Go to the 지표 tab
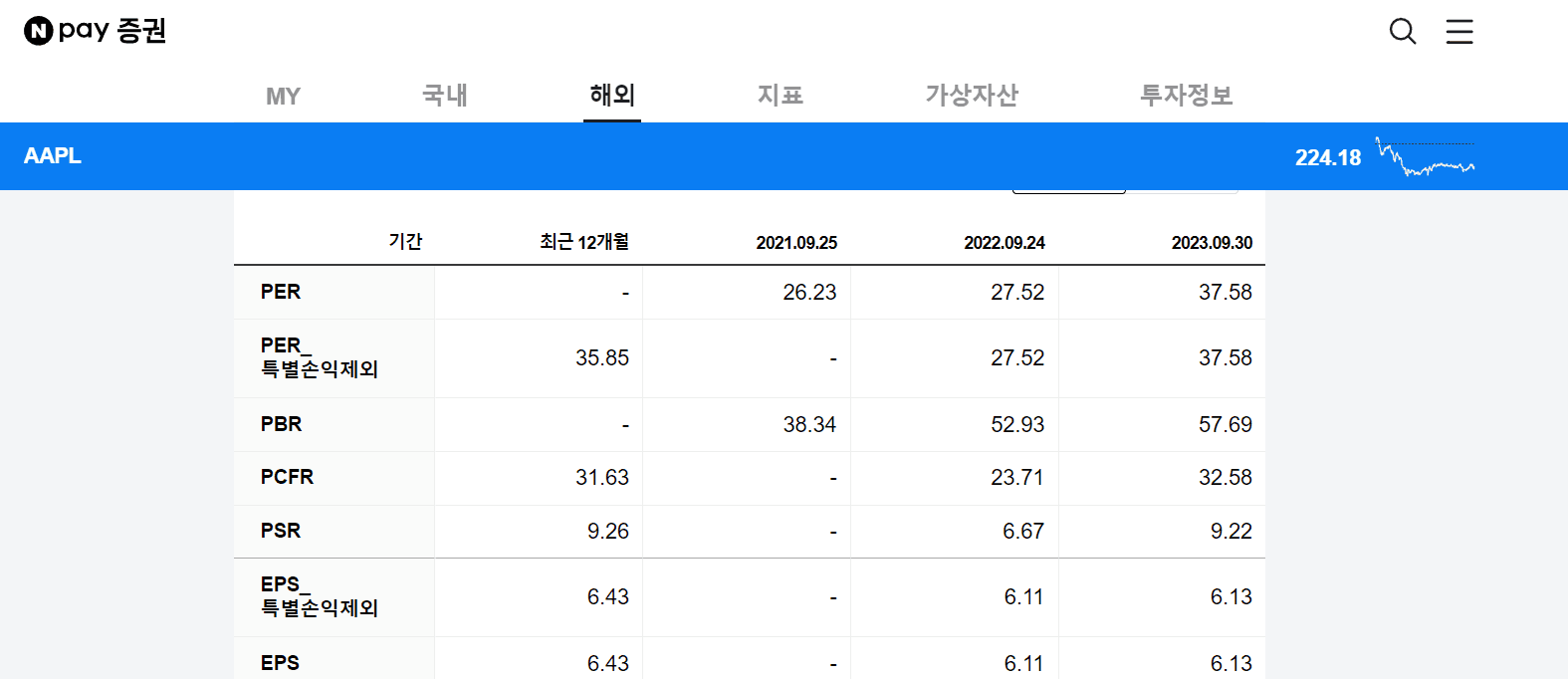Image resolution: width=1568 pixels, height=679 pixels. click(780, 96)
